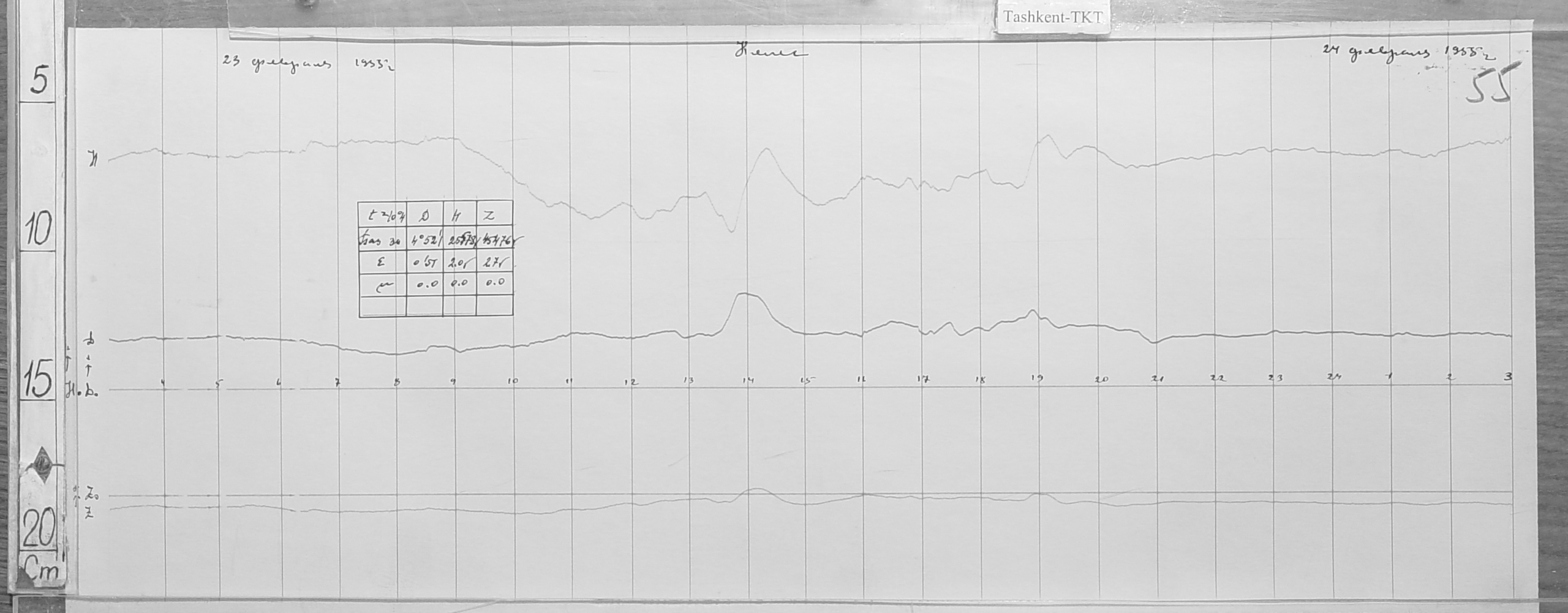
Task: Select the hour 14 label on time axis
Action: tap(747, 380)
